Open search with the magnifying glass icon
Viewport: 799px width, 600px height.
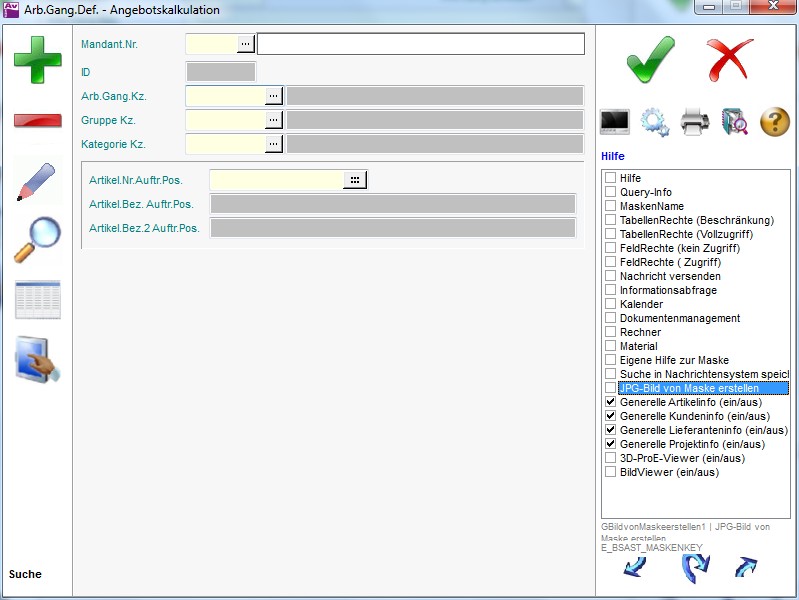click(37, 240)
